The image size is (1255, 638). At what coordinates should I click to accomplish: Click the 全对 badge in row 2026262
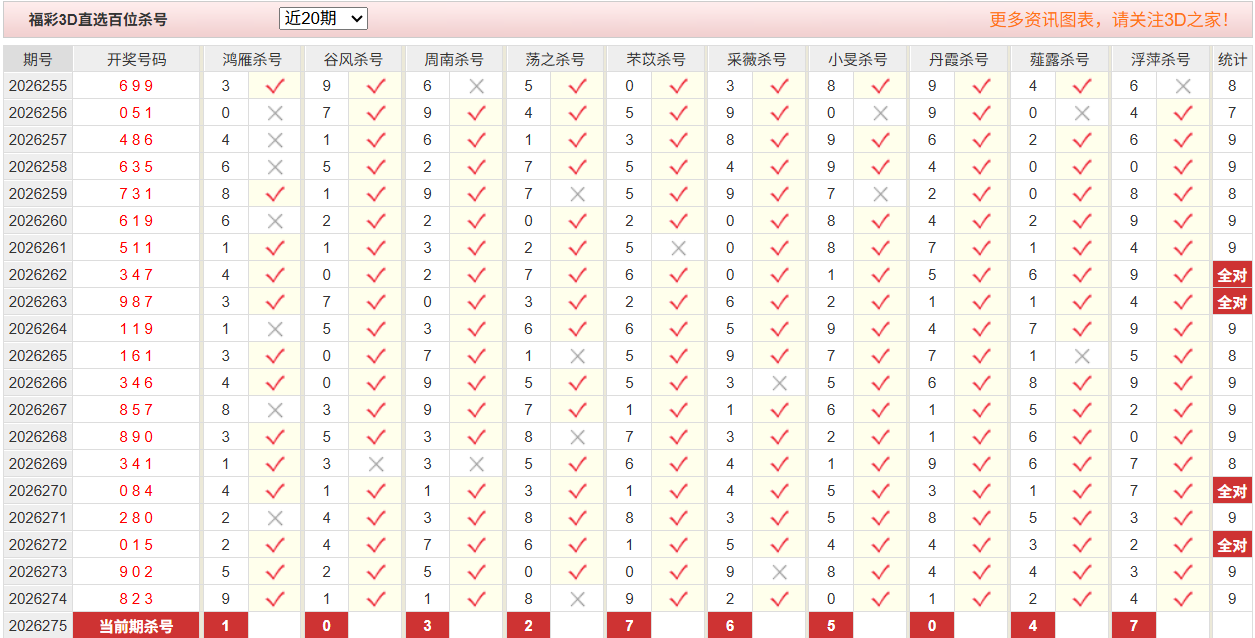click(x=1232, y=275)
